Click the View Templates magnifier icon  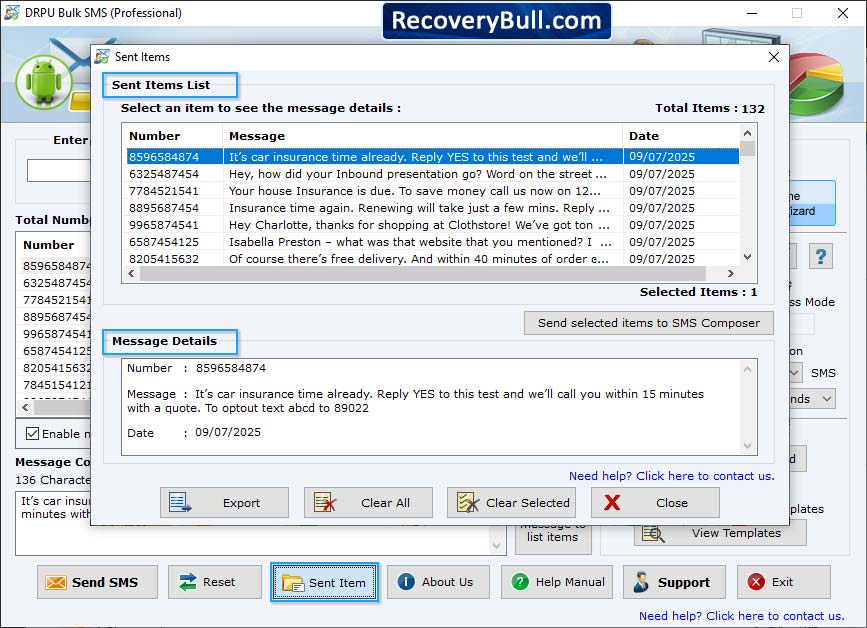(653, 534)
